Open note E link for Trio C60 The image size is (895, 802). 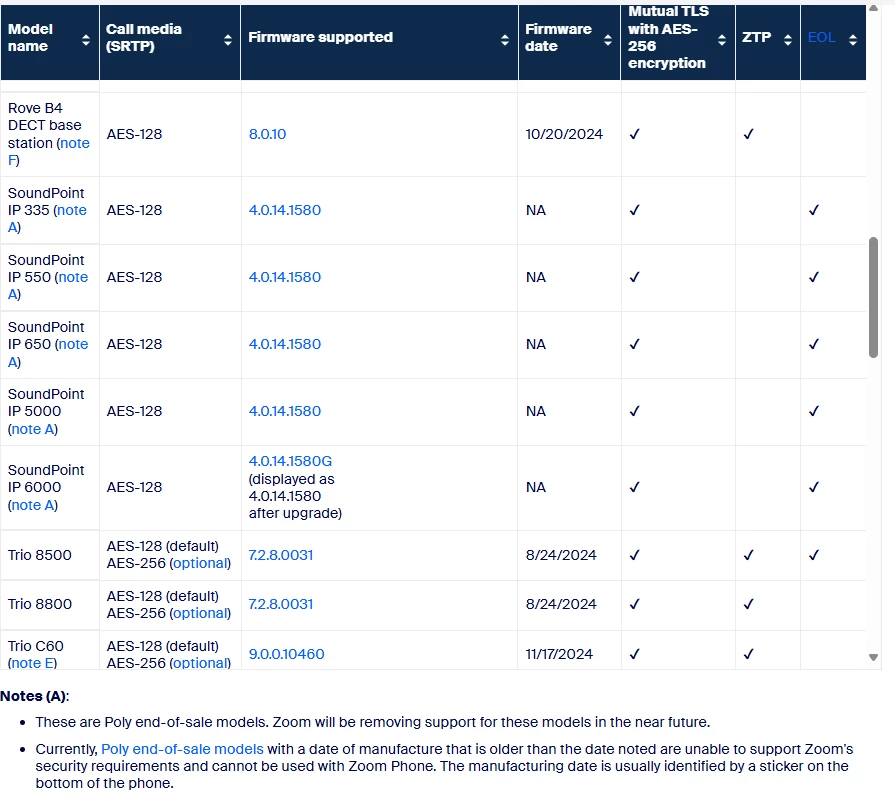coord(33,663)
